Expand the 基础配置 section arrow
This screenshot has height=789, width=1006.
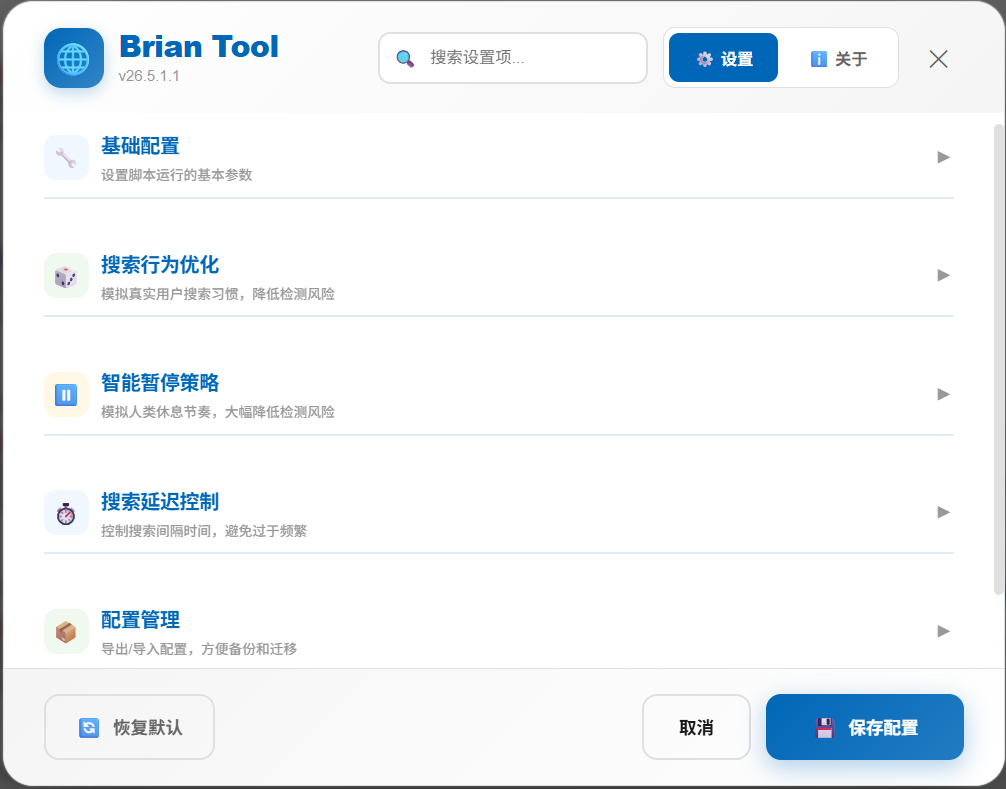(943, 157)
